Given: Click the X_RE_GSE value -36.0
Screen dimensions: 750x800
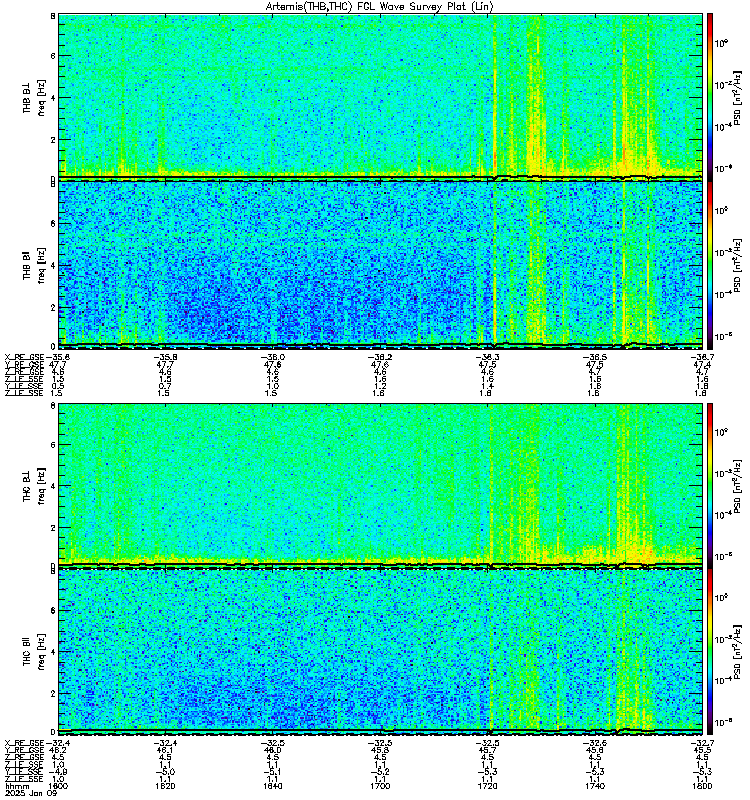Looking at the screenshot, I should click(x=272, y=358).
